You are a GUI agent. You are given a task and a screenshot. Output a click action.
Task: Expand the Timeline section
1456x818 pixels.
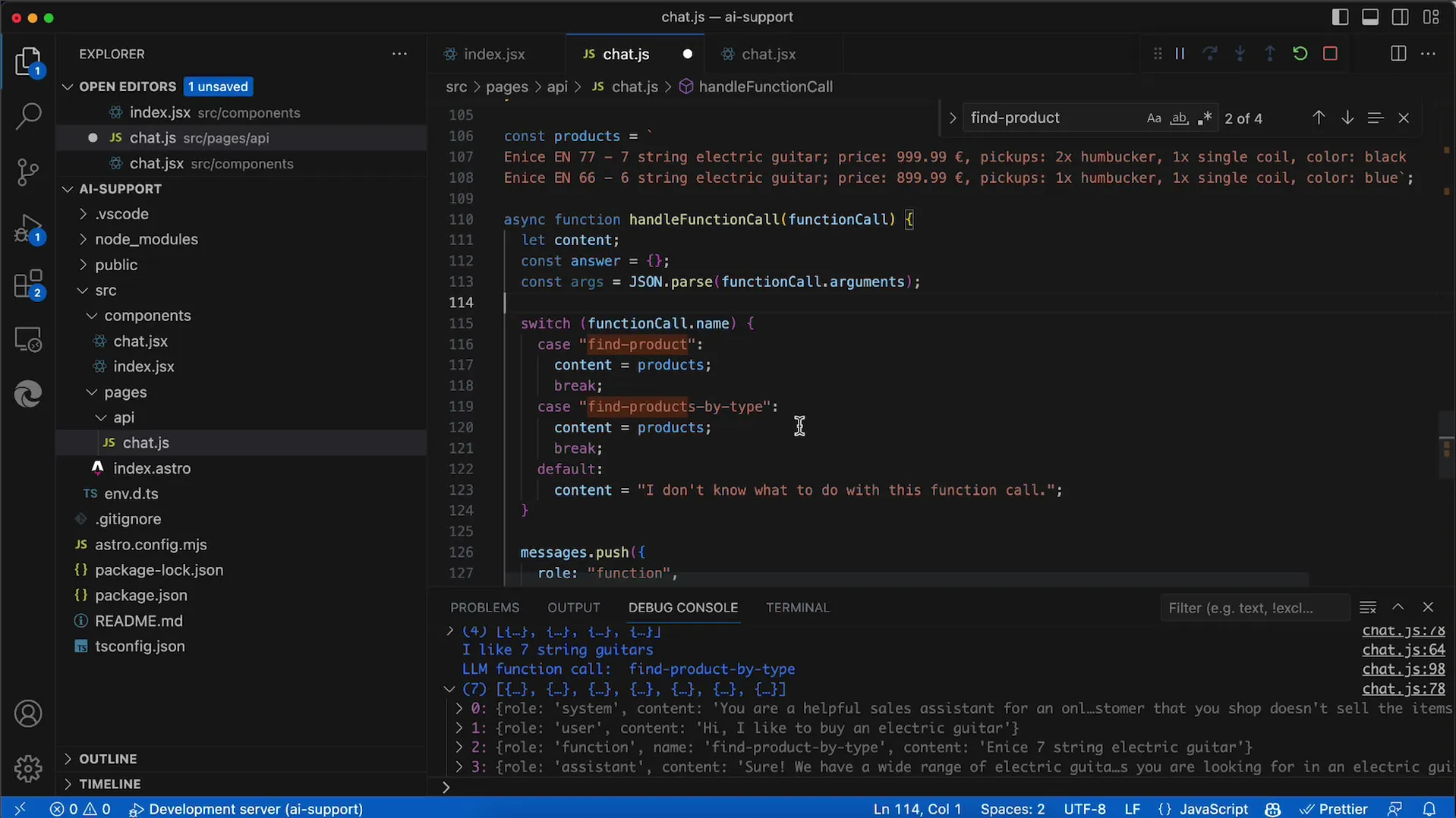[110, 784]
